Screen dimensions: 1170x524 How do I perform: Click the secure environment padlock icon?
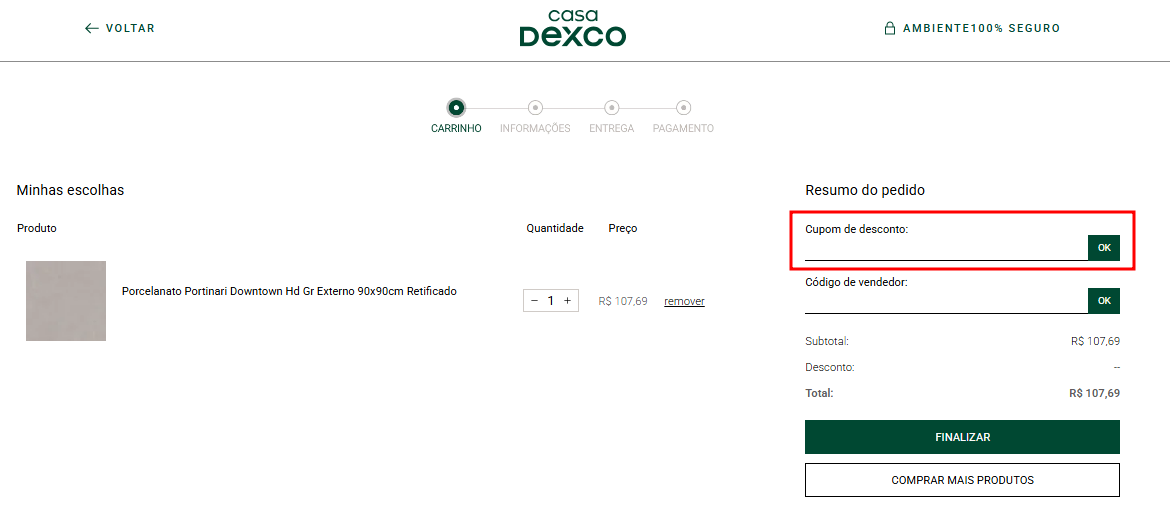889,29
